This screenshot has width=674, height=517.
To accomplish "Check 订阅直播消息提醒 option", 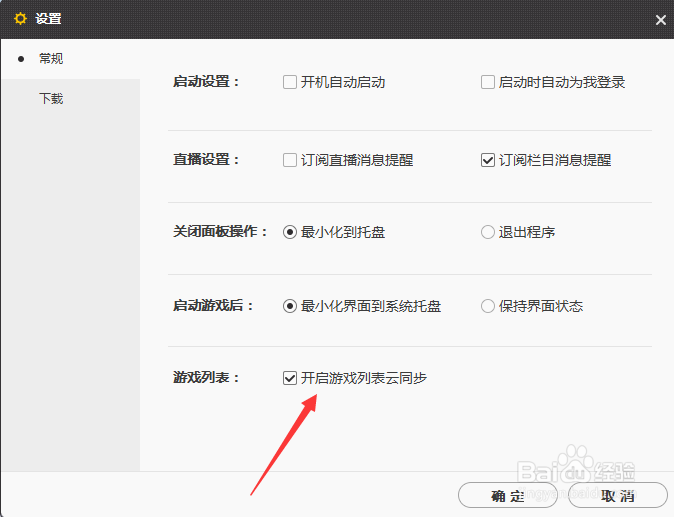I will tap(290, 160).
